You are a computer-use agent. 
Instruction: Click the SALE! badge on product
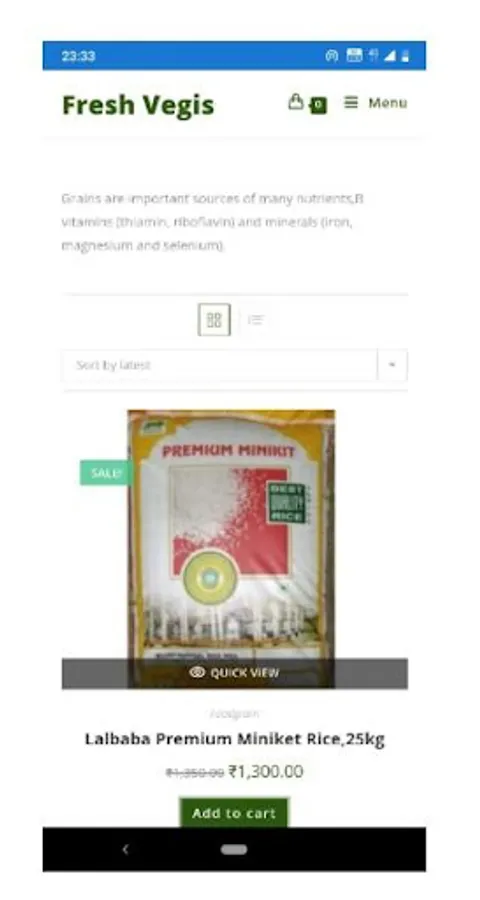106,473
